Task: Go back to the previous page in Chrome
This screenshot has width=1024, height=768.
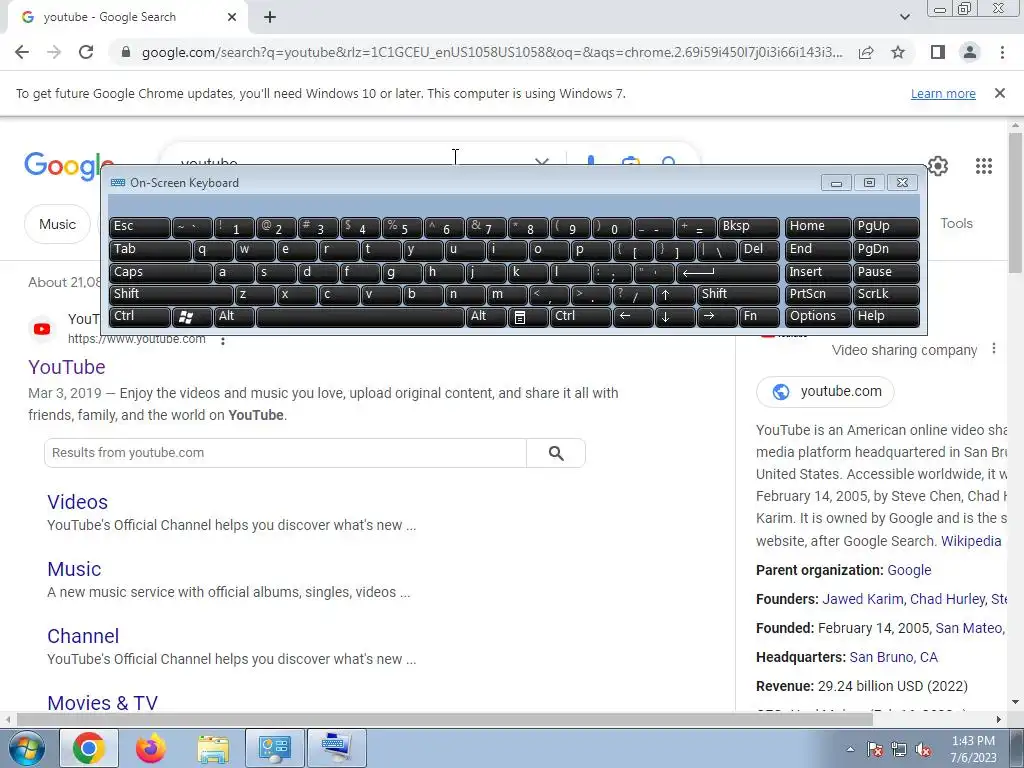Action: coord(22,52)
